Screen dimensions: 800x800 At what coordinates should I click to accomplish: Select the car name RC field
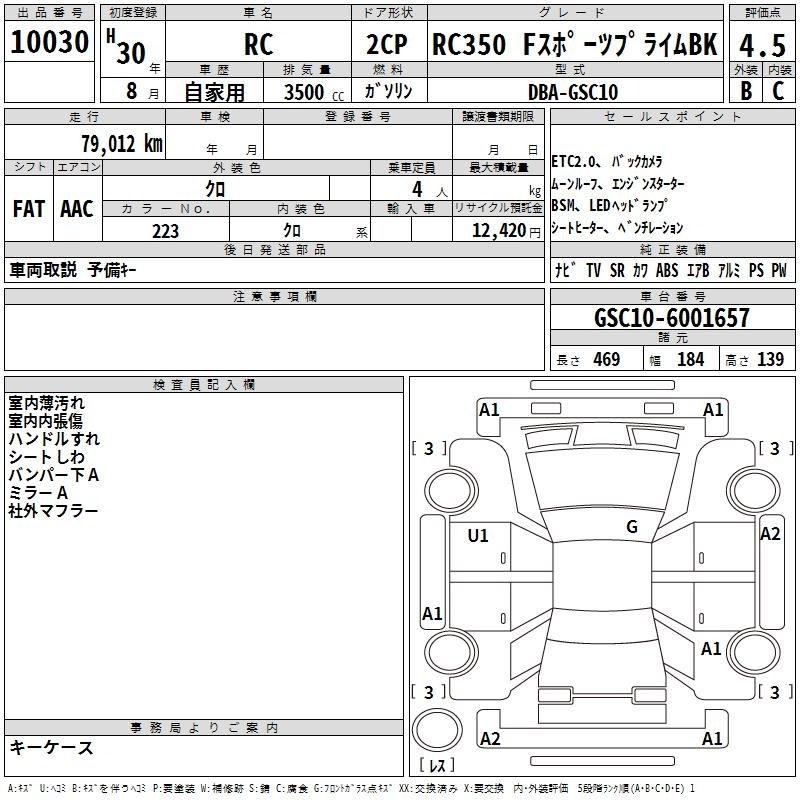(258, 46)
